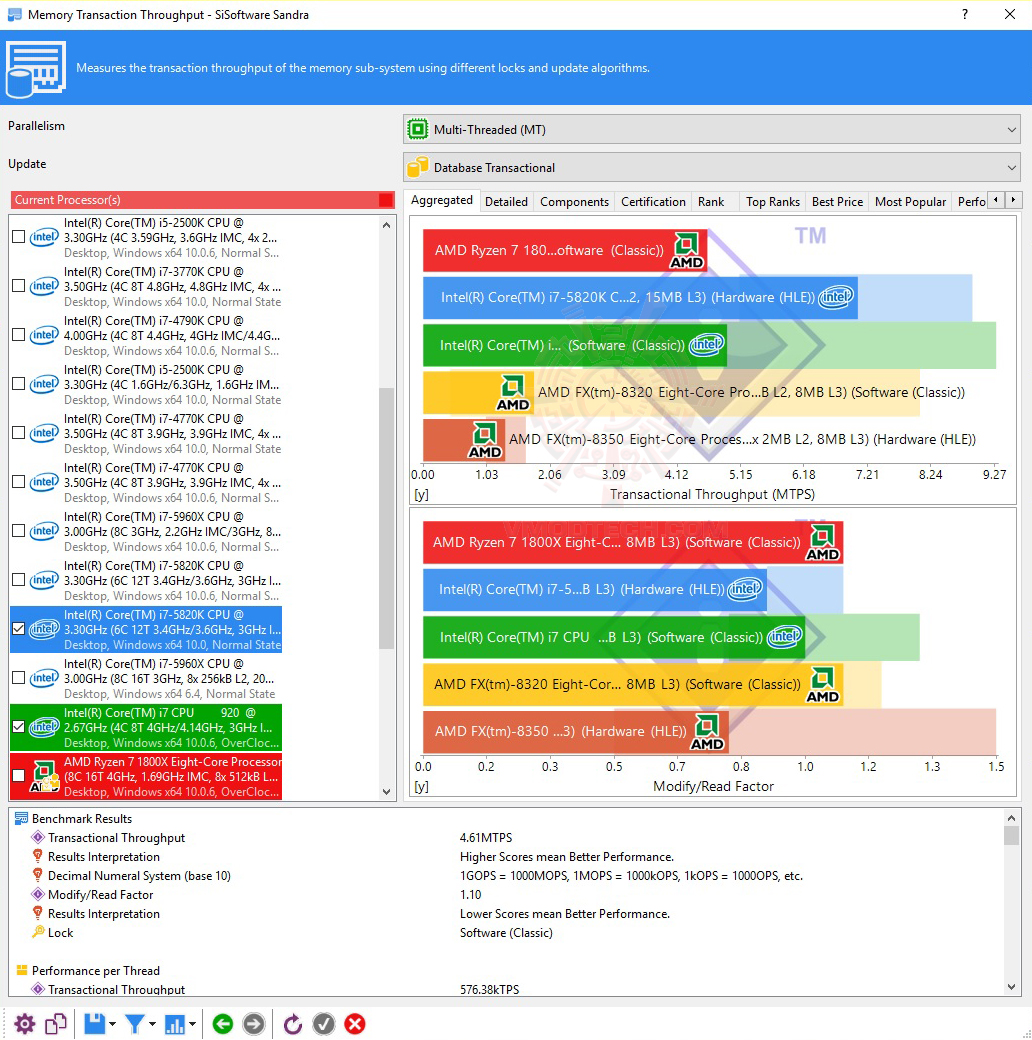Click the yellow FX-8320 Modify/Read bar
The height and width of the screenshot is (1040, 1032).
(x=633, y=684)
